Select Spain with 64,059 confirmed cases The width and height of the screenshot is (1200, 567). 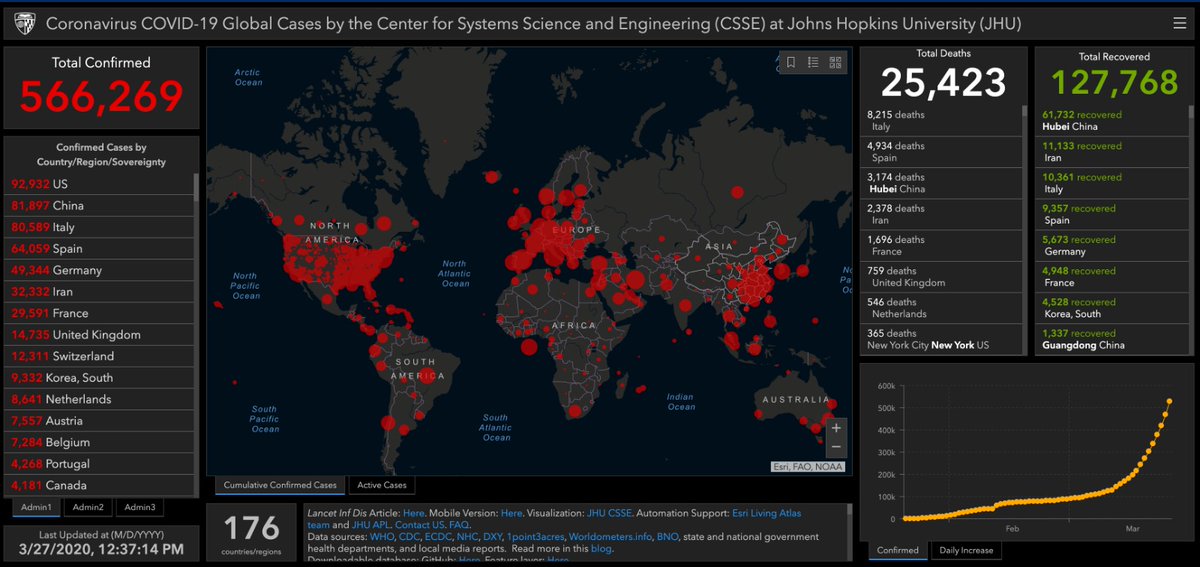100,248
